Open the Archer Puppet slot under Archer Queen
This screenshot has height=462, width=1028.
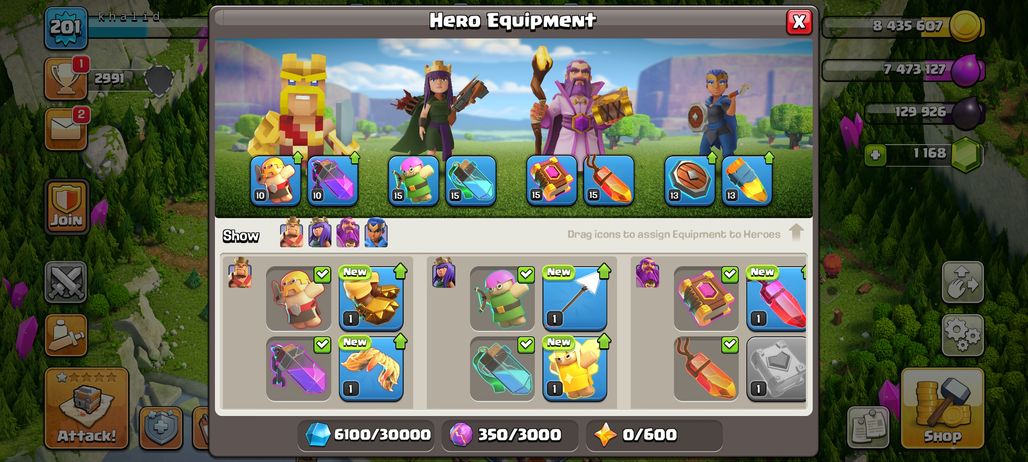pos(413,181)
